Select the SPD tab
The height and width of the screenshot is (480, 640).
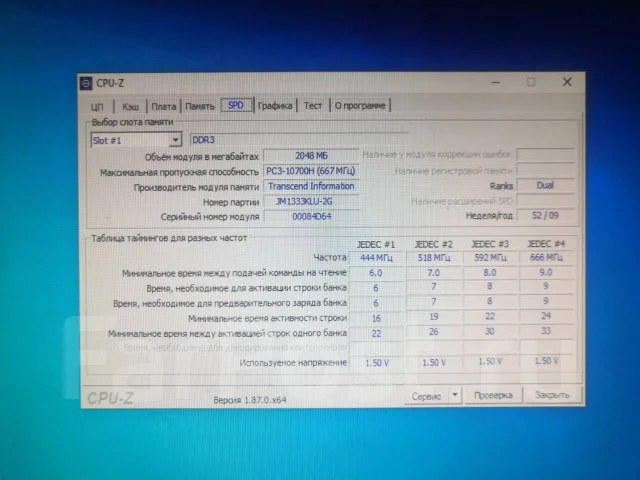pyautogui.click(x=236, y=105)
